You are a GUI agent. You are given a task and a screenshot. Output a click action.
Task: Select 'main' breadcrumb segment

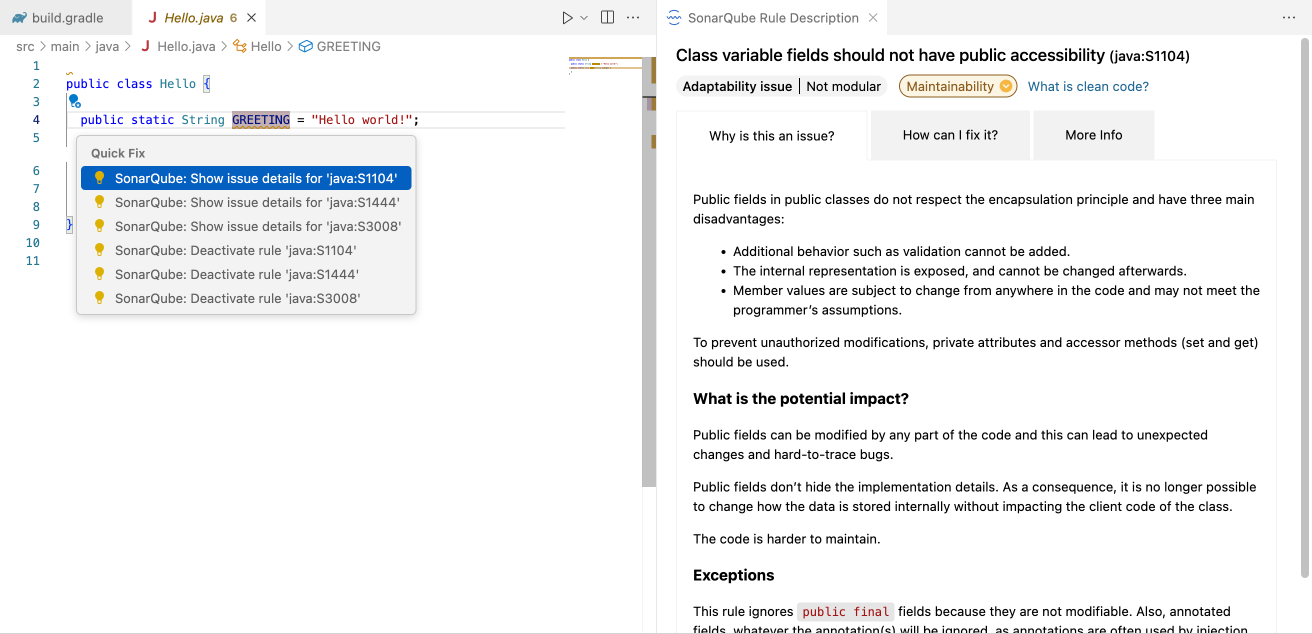point(65,46)
